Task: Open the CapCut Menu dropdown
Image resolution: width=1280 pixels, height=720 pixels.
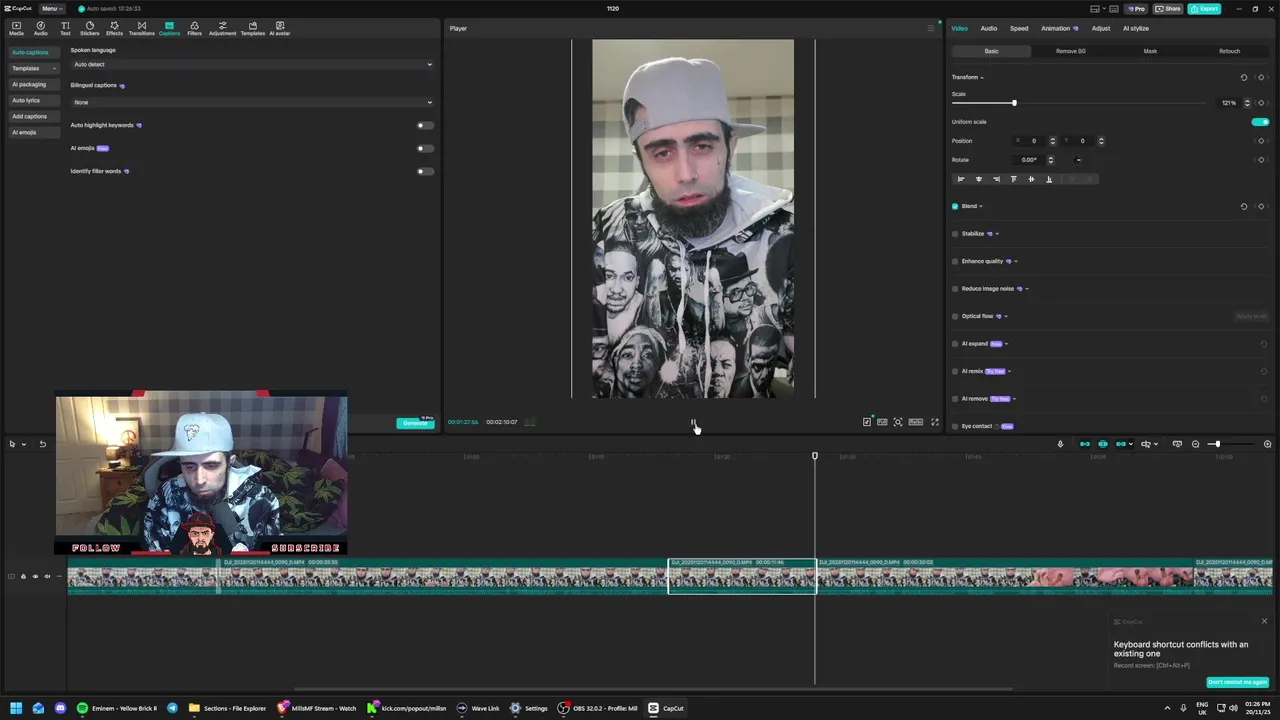Action: pyautogui.click(x=52, y=8)
